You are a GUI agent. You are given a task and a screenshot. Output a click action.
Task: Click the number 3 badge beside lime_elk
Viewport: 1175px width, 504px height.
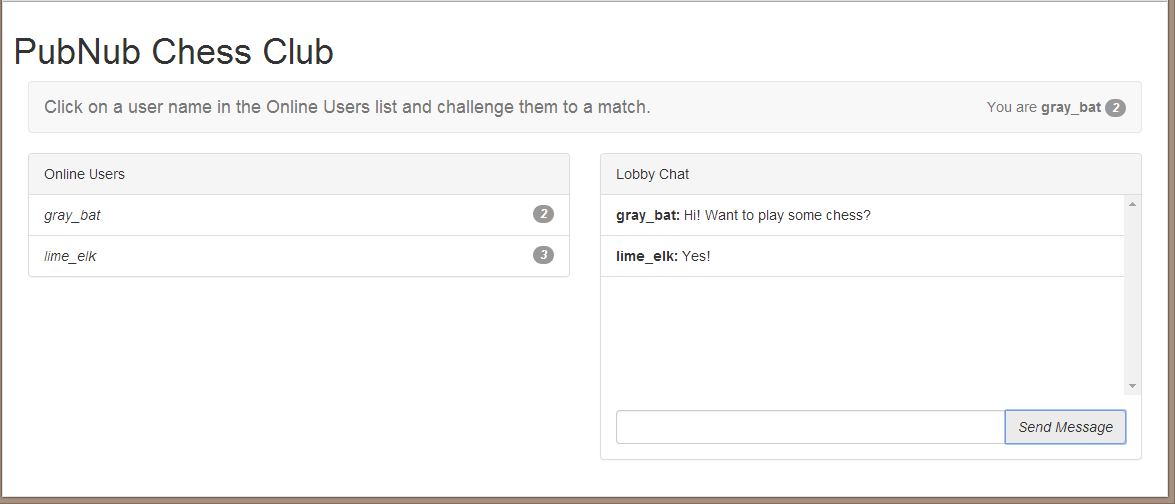(543, 255)
